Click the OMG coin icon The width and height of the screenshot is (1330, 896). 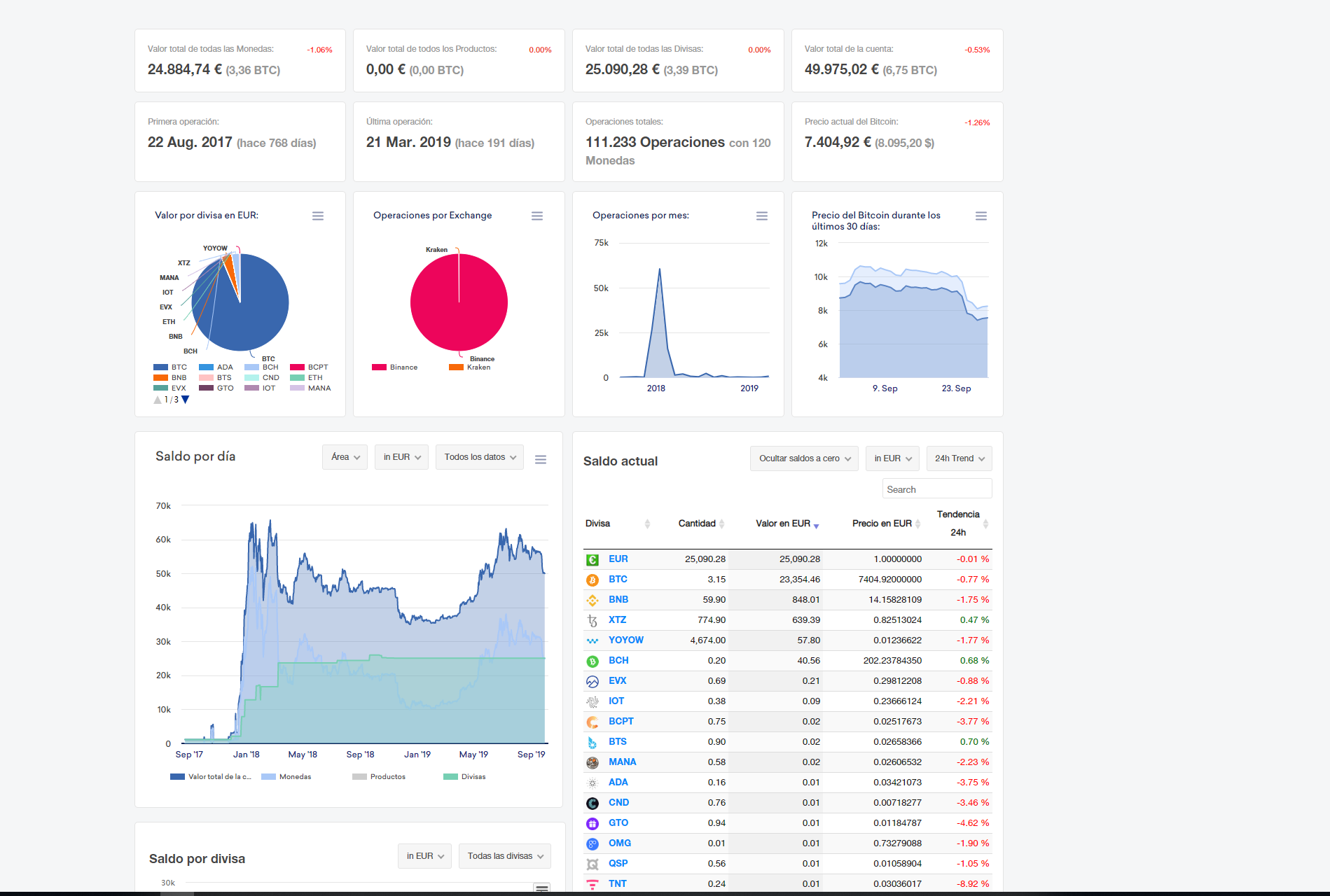coord(593,843)
